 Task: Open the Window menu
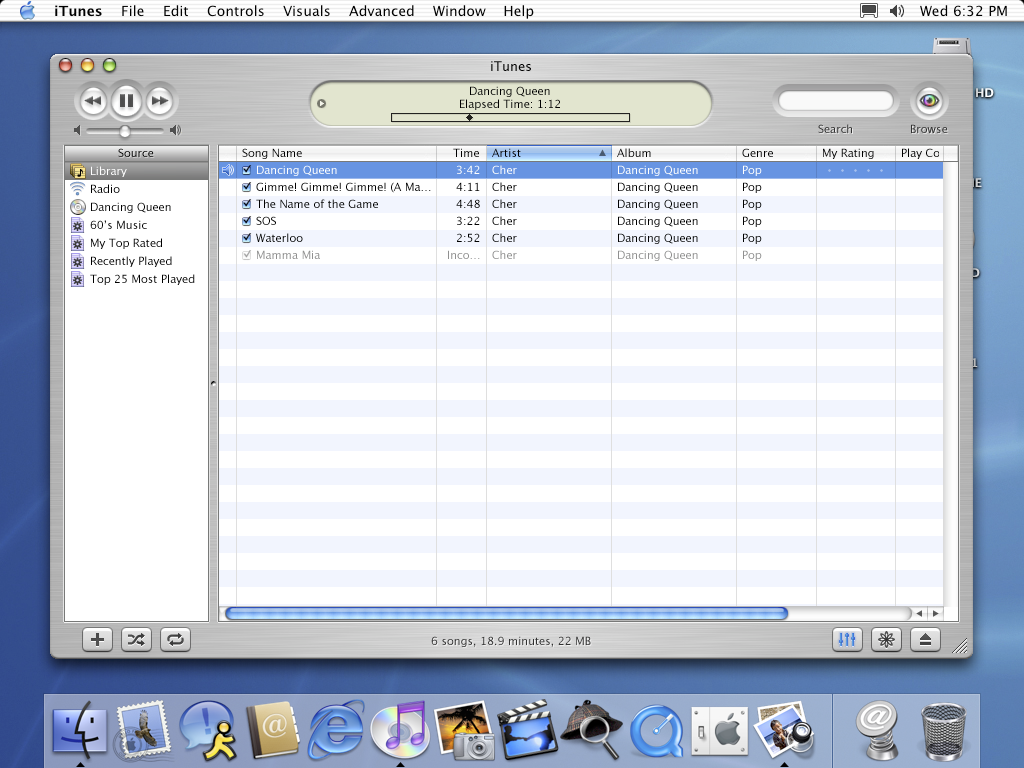pyautogui.click(x=459, y=11)
